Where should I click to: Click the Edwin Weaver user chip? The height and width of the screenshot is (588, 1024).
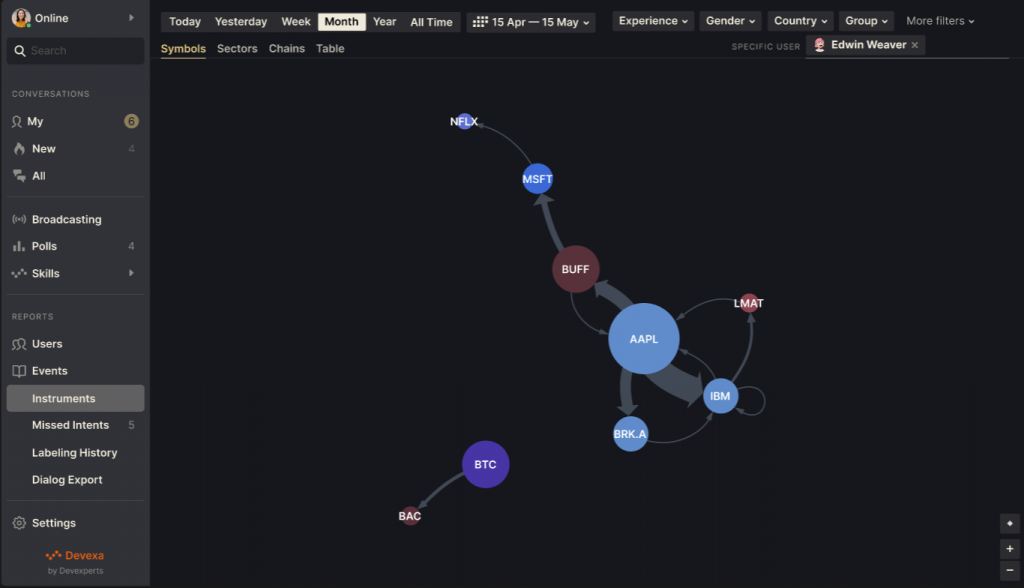[865, 45]
